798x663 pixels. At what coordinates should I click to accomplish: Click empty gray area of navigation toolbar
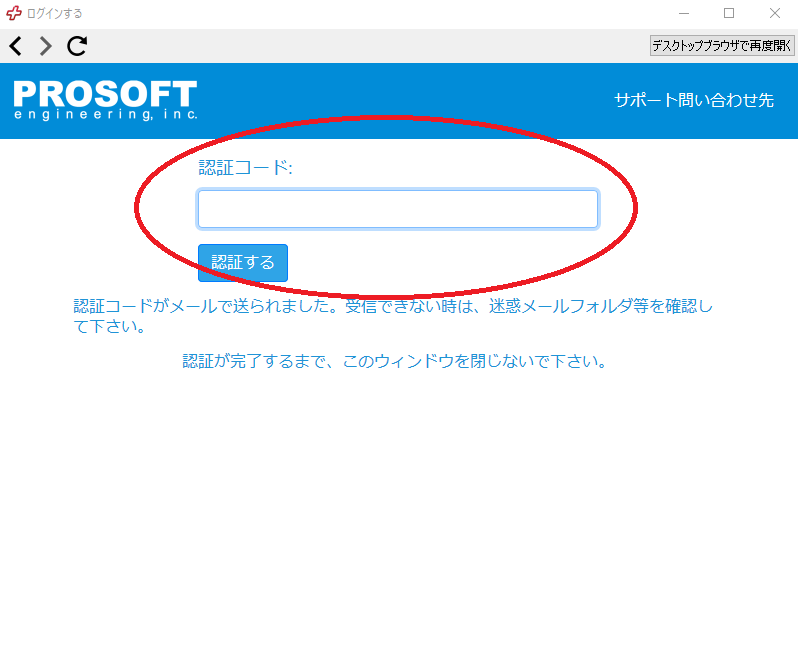pyautogui.click(x=350, y=46)
